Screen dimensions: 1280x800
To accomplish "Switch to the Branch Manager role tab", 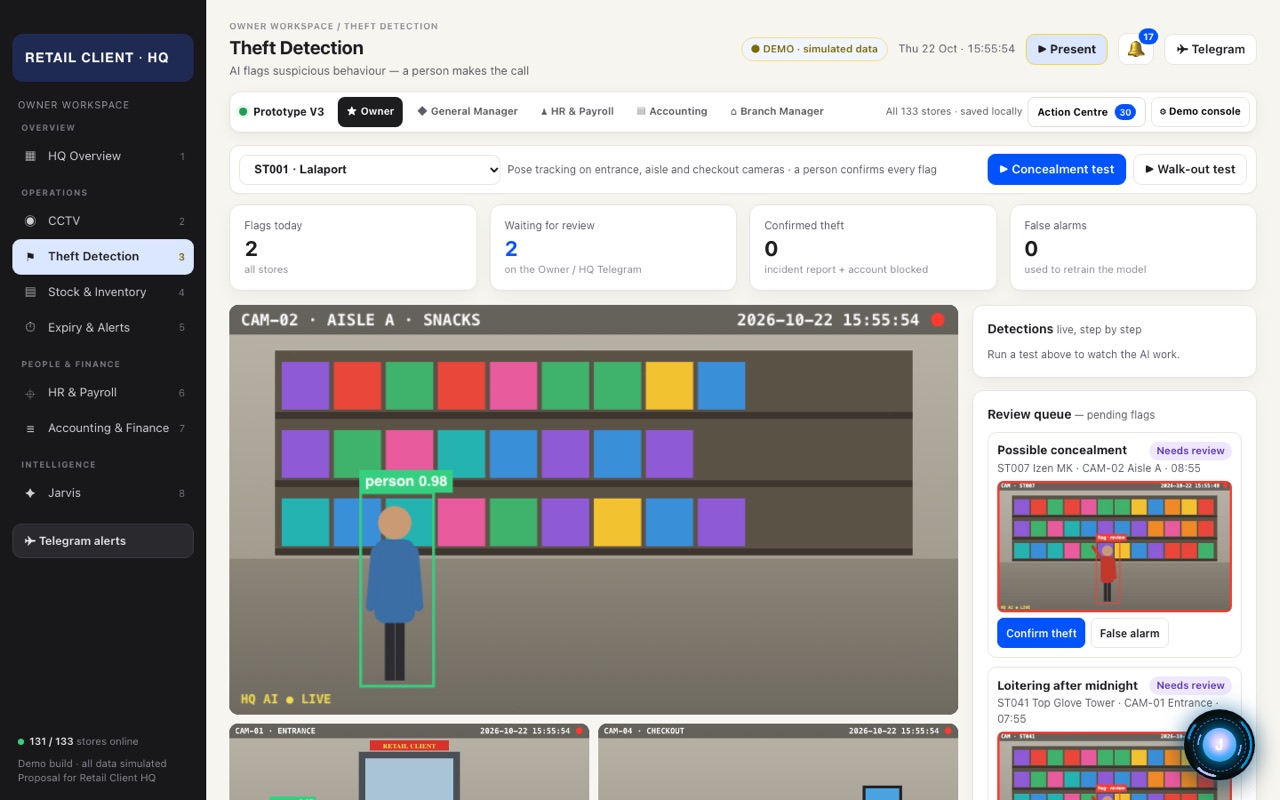I will pos(777,112).
